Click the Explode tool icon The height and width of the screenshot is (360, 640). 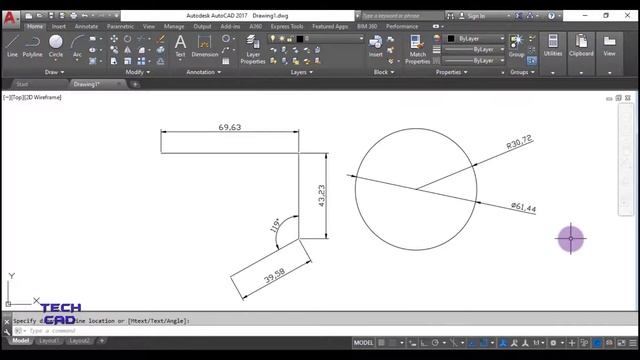(x=161, y=50)
